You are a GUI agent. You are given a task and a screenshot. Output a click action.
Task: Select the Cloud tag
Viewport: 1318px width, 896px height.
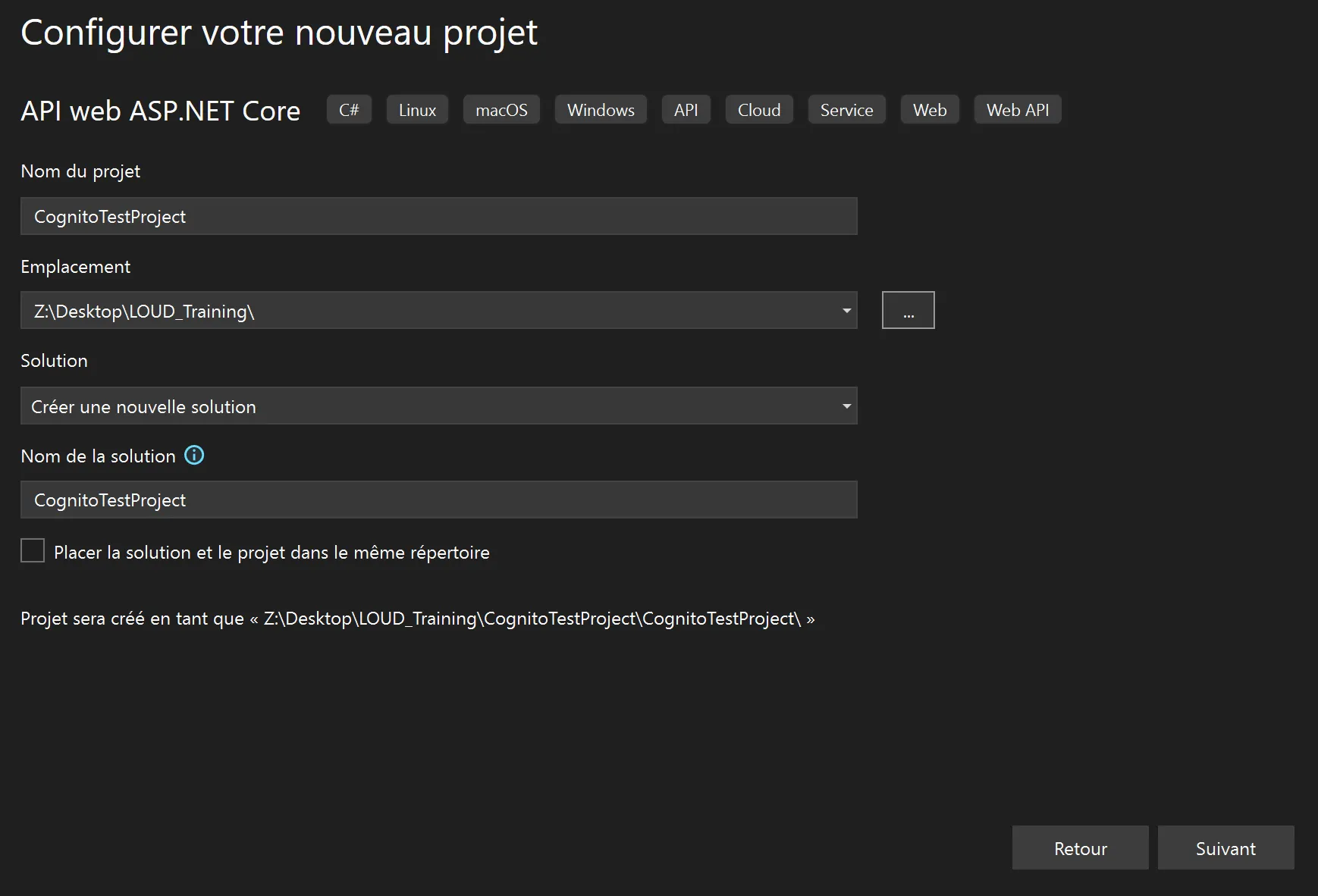(x=759, y=110)
